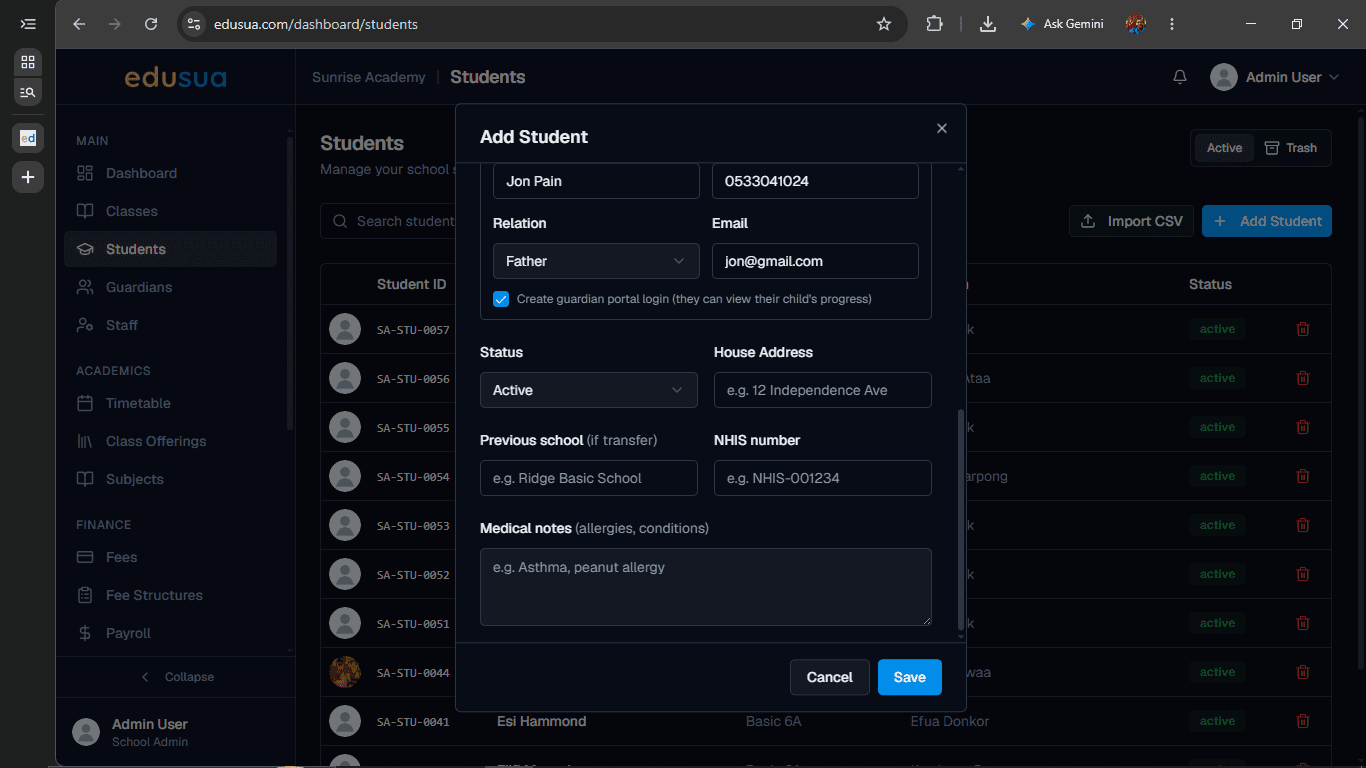Delete student SA-STU-0044 with trash icon
Viewport: 1366px width, 768px height.
[1302, 672]
